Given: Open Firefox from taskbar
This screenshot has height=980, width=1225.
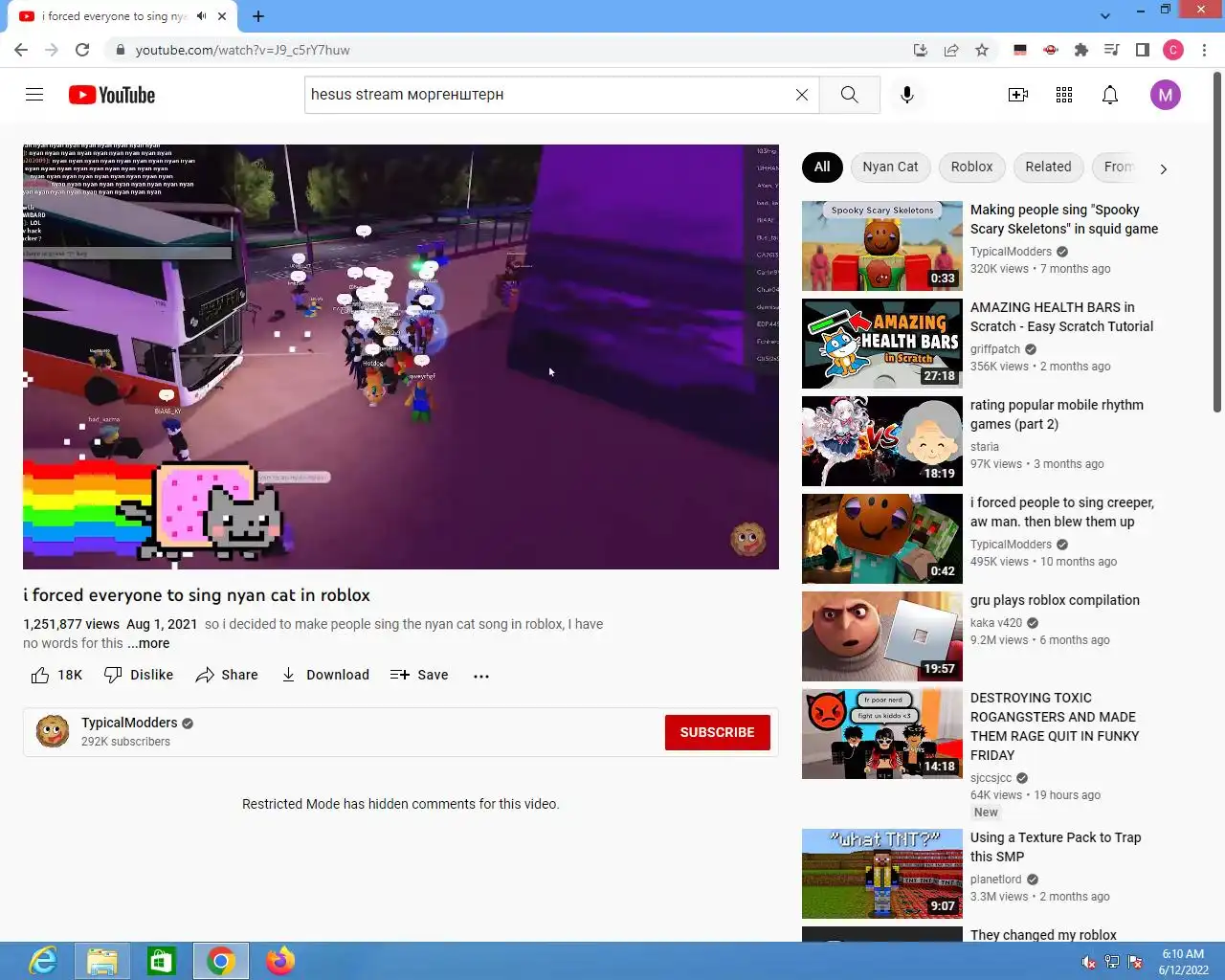Looking at the screenshot, I should pos(280,961).
